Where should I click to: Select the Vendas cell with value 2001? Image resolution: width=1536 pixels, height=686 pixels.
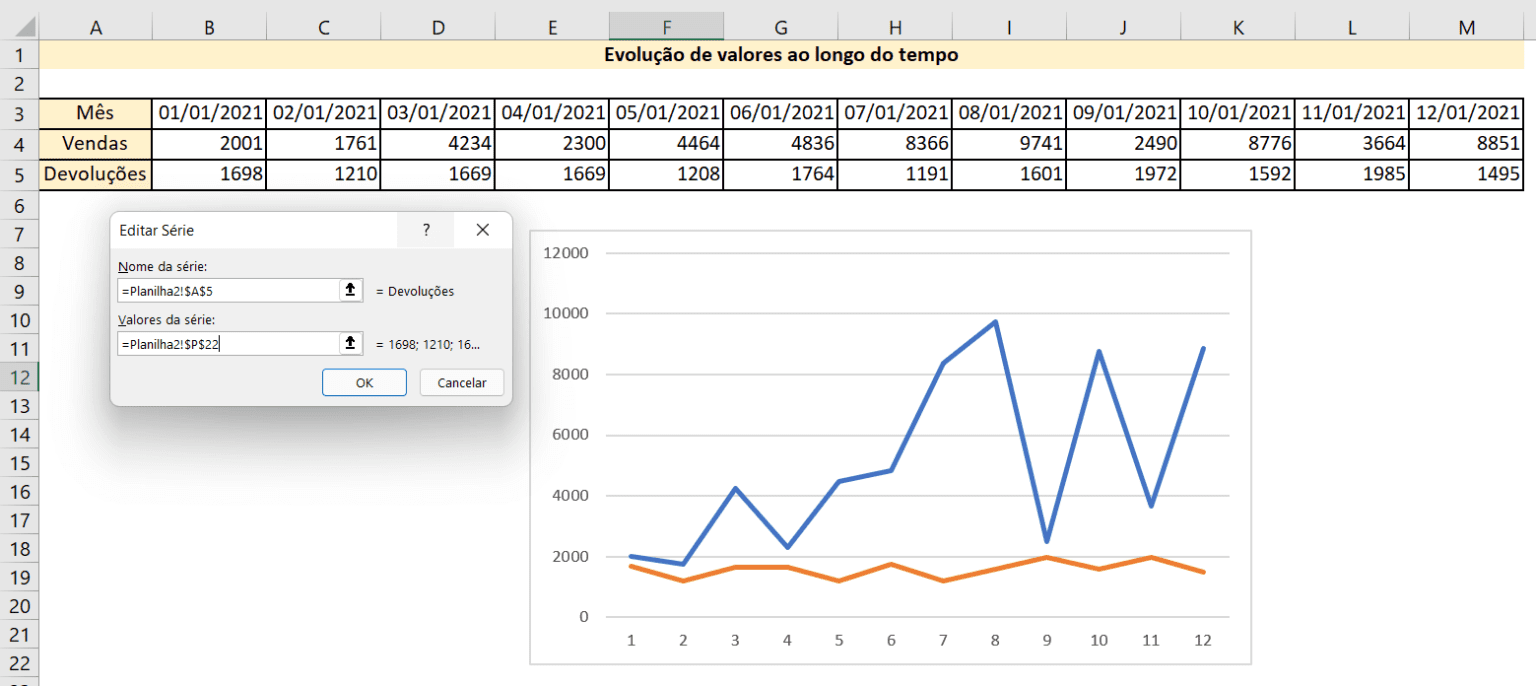pyautogui.click(x=209, y=143)
